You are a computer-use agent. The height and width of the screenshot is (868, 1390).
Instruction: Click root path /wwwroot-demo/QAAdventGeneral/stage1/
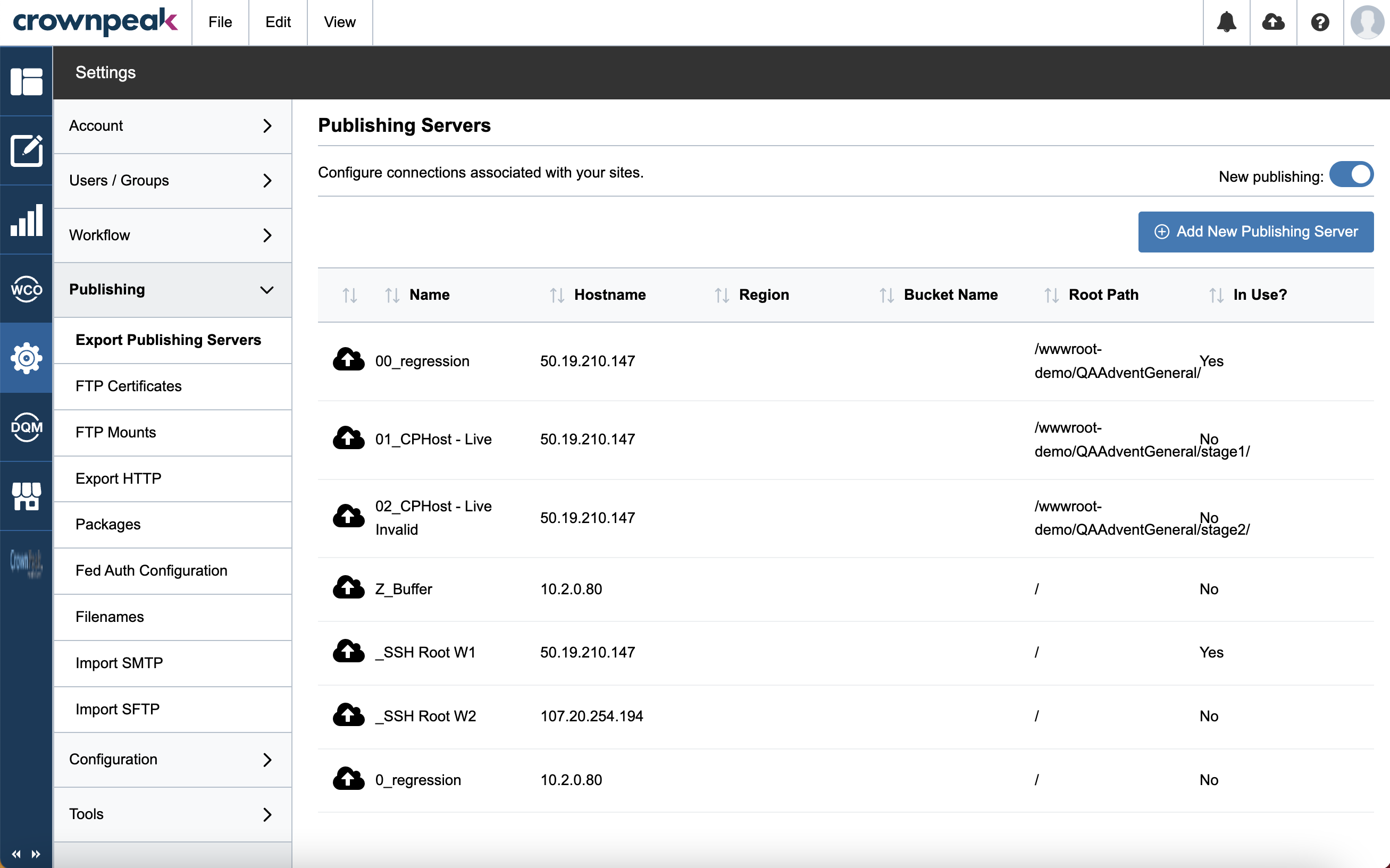point(1141,439)
